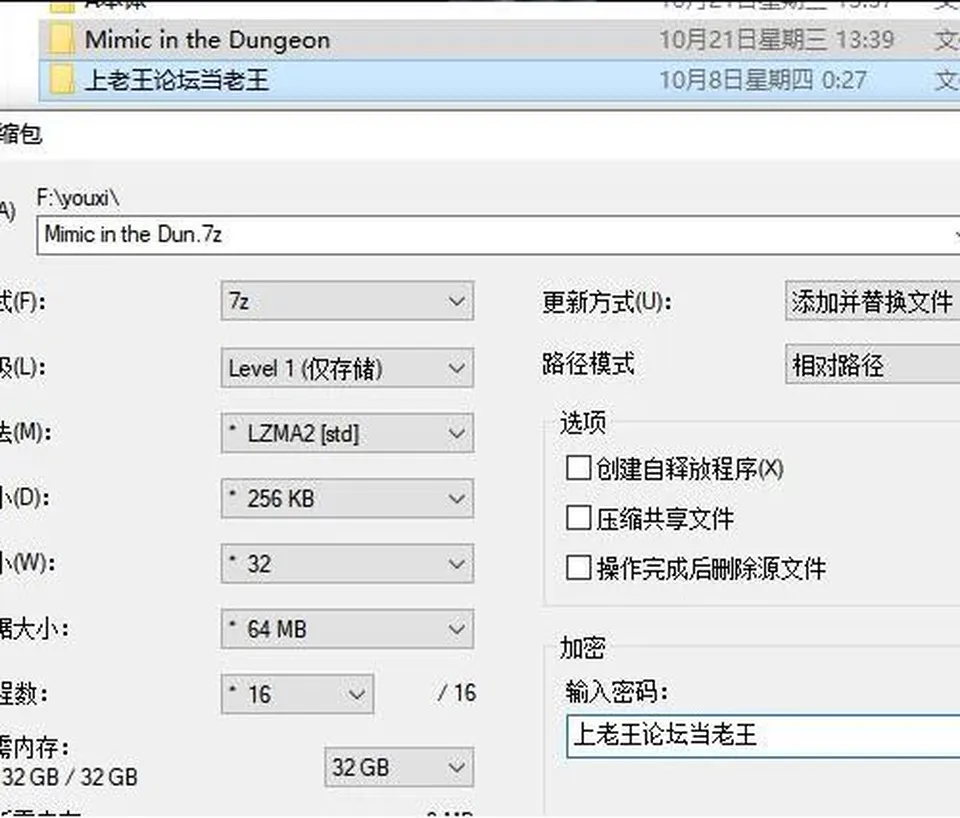Expand the 相对路径 path mode dropdown
This screenshot has height=818, width=960.
coord(872,365)
